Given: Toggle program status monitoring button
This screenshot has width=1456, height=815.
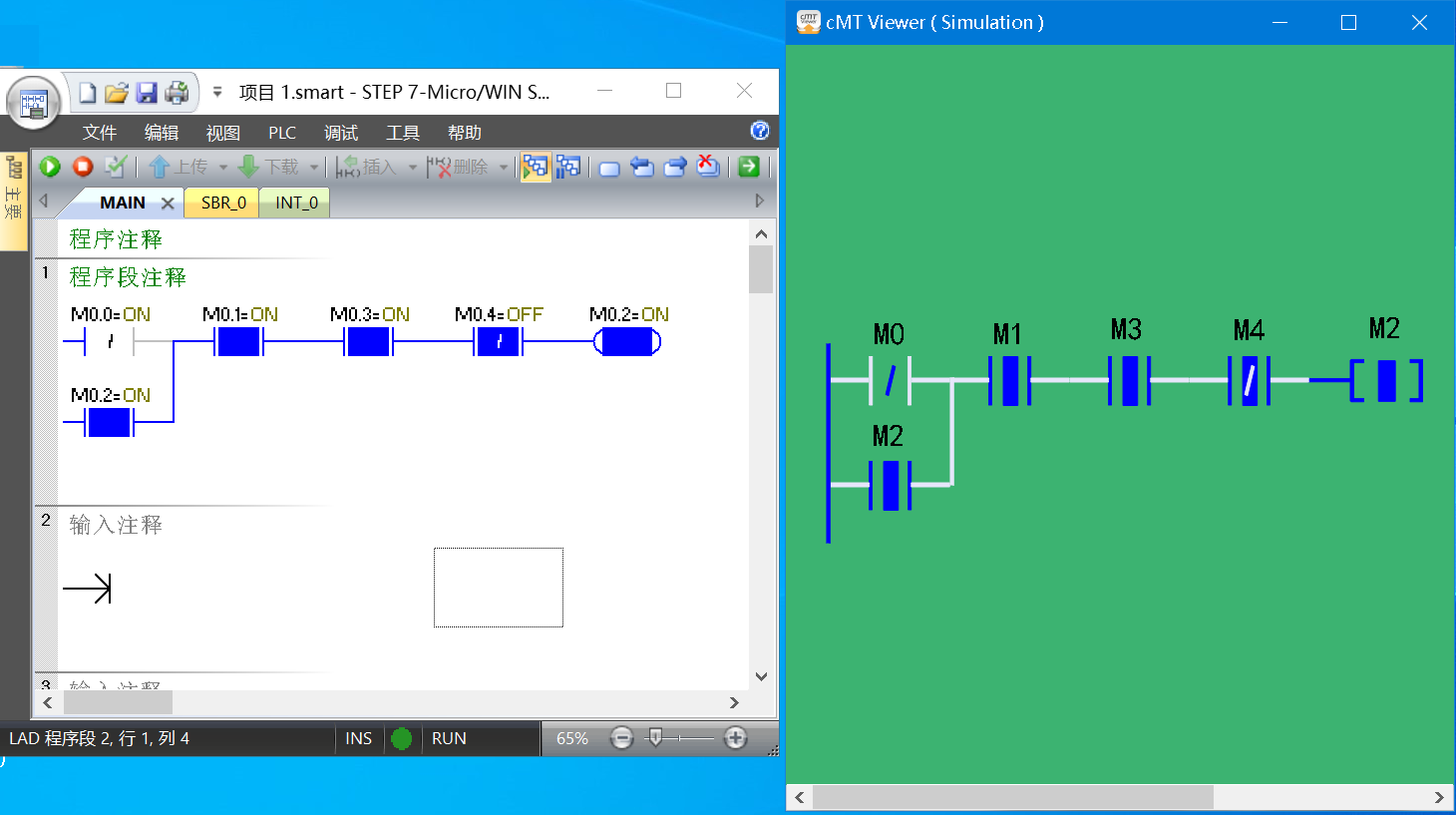Looking at the screenshot, I should tap(536, 167).
